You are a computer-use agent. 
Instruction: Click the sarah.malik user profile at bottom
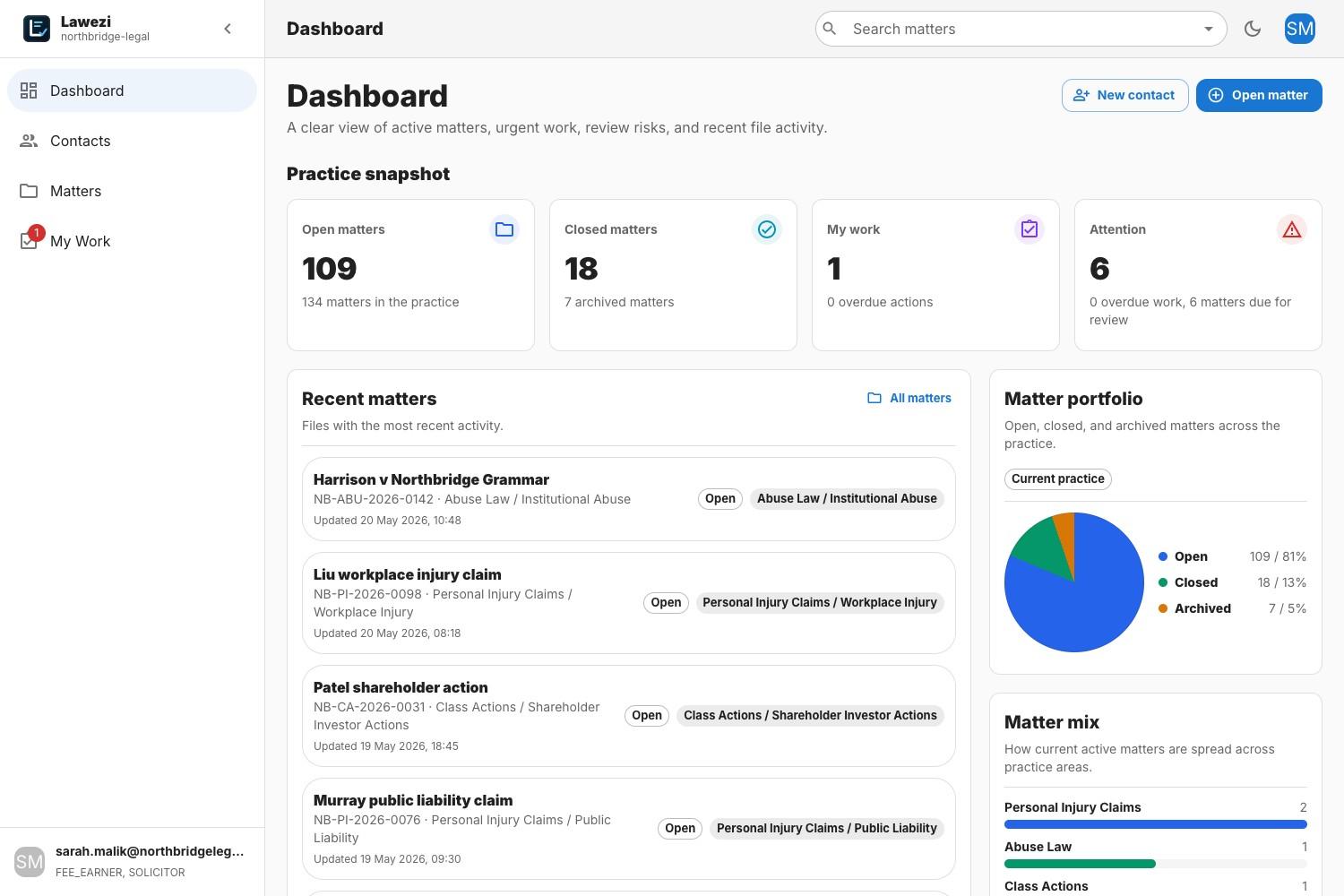click(132, 862)
